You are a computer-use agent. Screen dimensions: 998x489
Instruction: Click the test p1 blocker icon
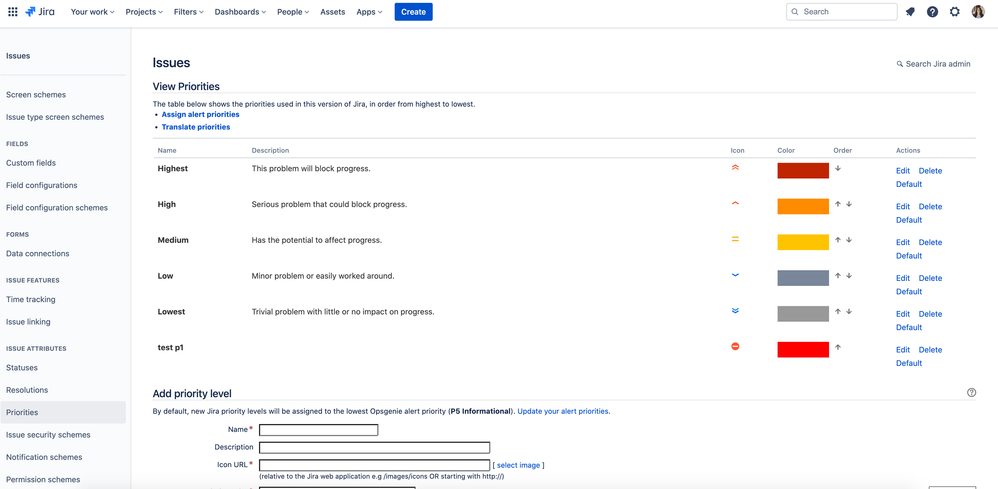click(735, 346)
